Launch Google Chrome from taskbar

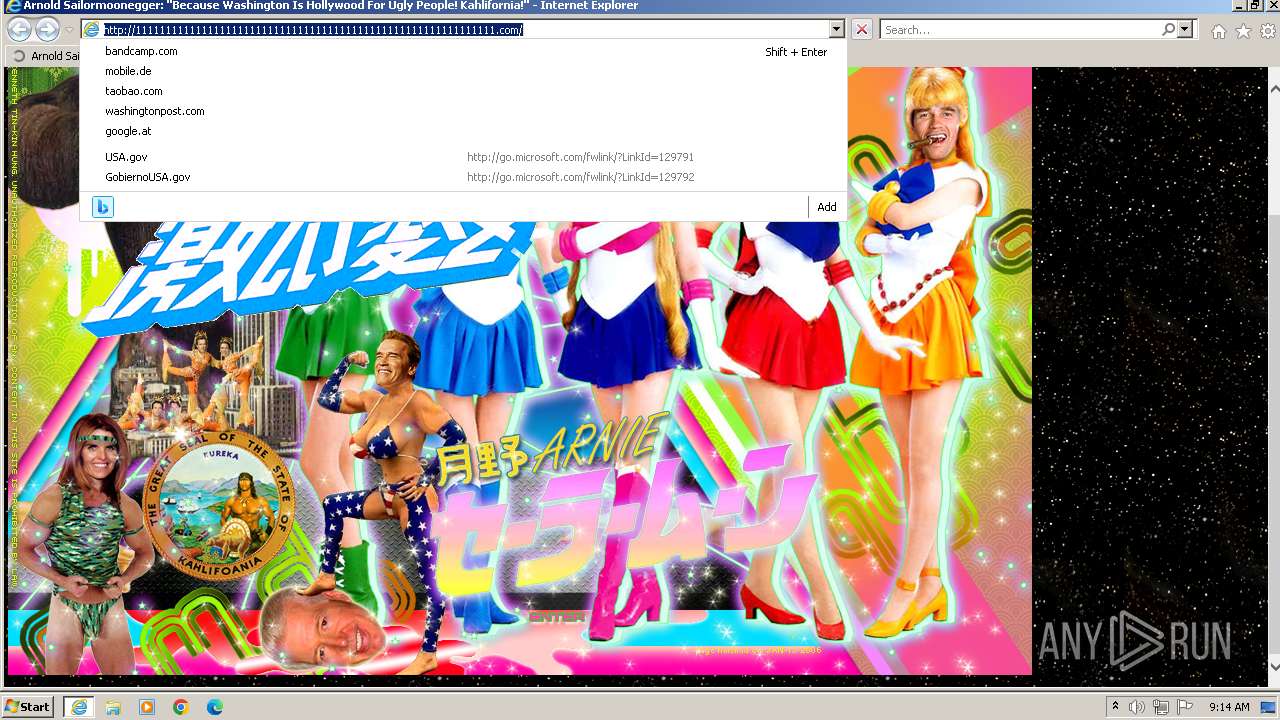(x=181, y=707)
